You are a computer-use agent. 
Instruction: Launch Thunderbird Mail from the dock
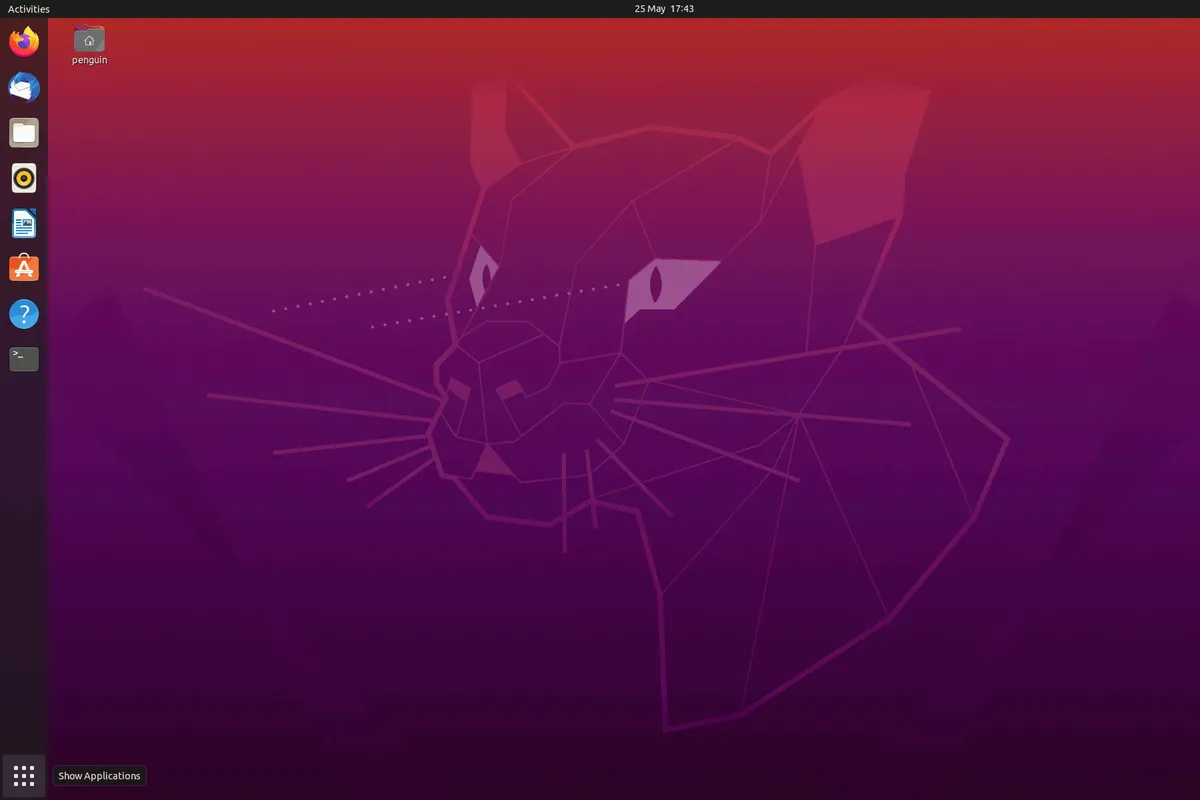pos(24,88)
